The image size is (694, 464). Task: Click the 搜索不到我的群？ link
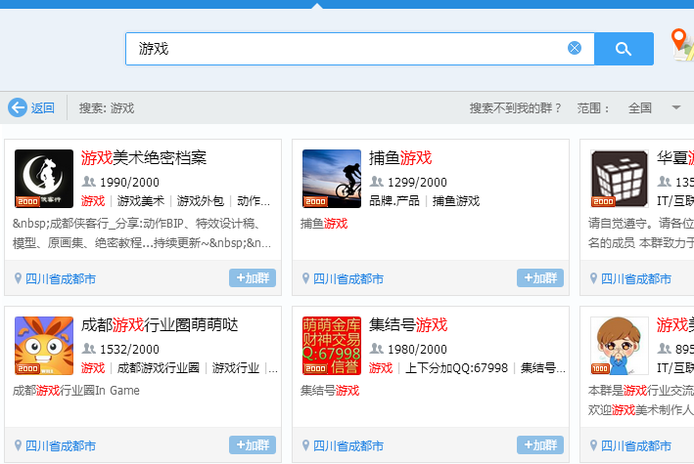click(x=516, y=108)
